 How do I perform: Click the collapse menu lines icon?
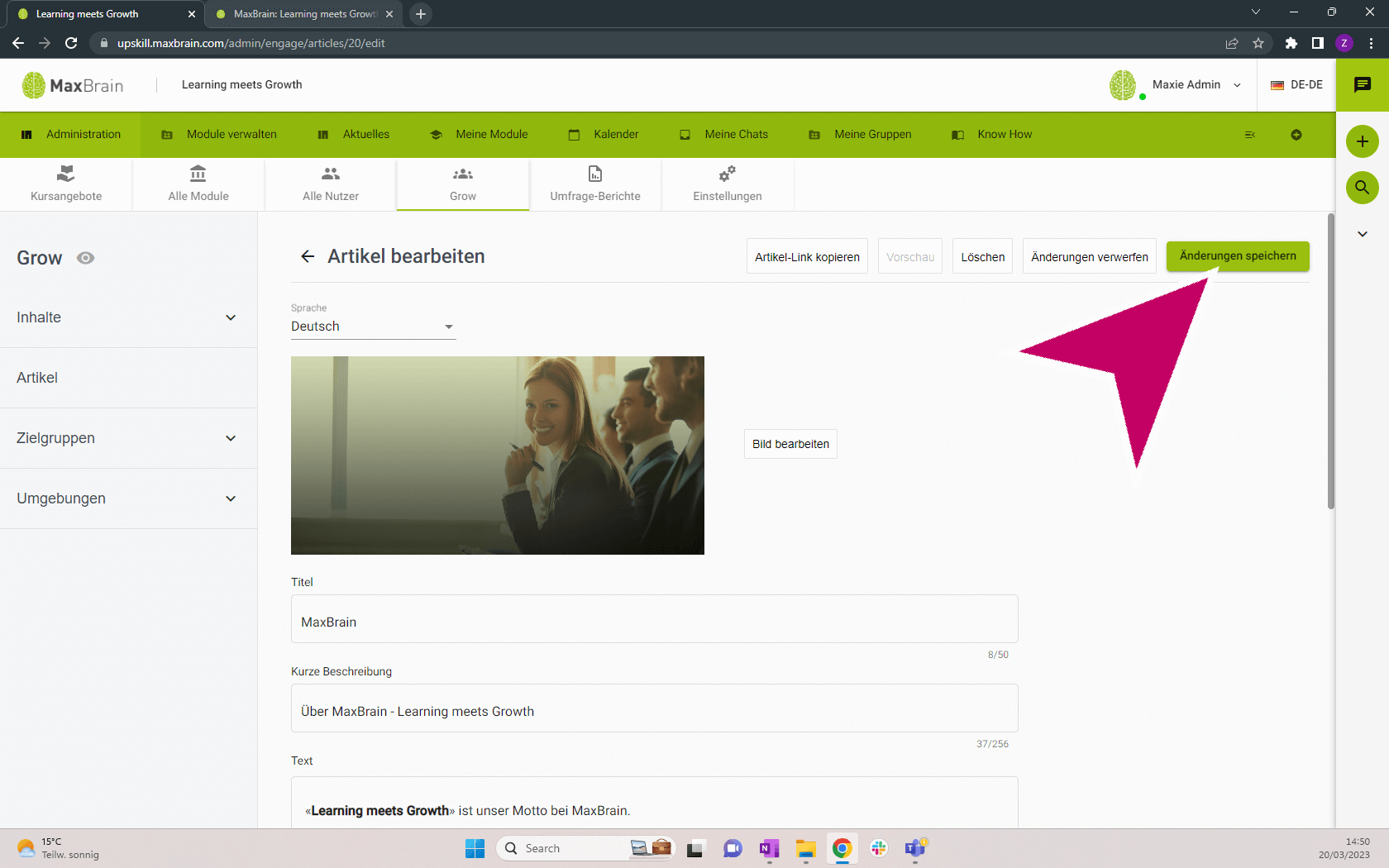[x=1250, y=135]
